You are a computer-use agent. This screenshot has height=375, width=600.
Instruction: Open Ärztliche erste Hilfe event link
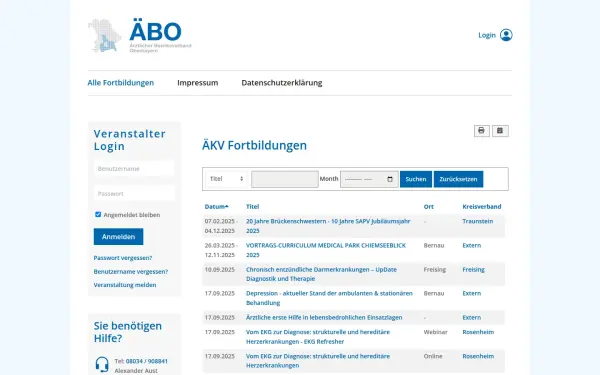324,318
